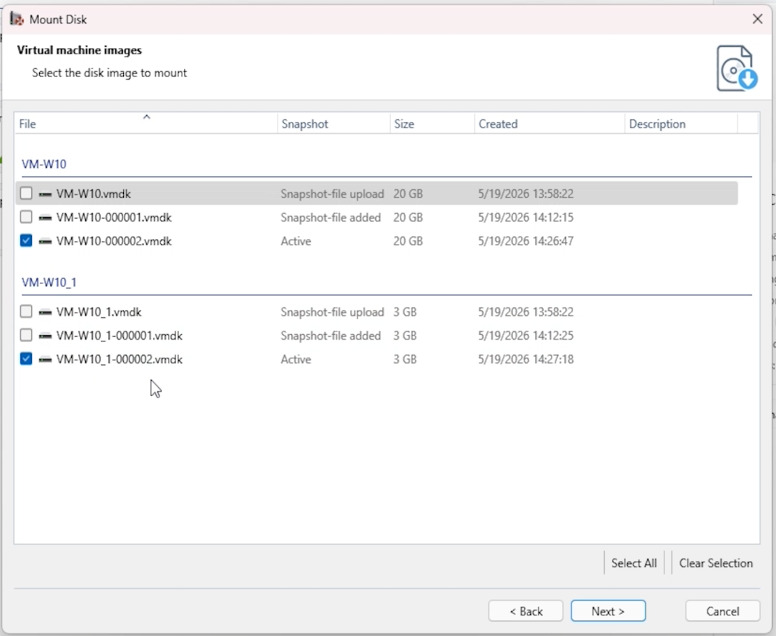Check the VM-W10-000001.vmdk checkbox
This screenshot has height=636, width=776.
tap(26, 217)
